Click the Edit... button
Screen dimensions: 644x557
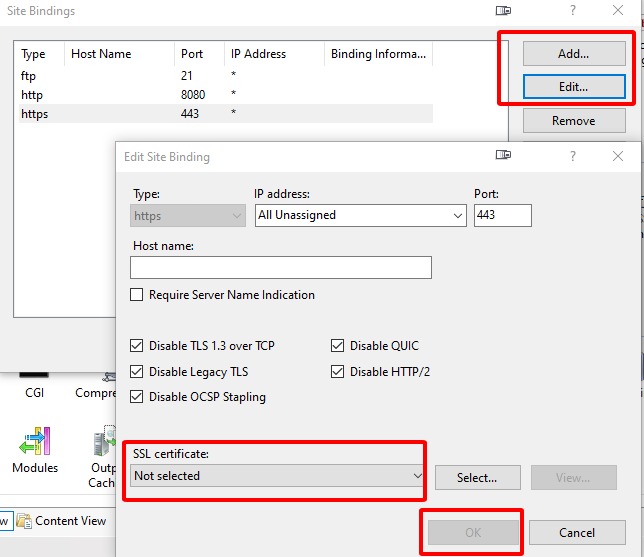[x=574, y=87]
